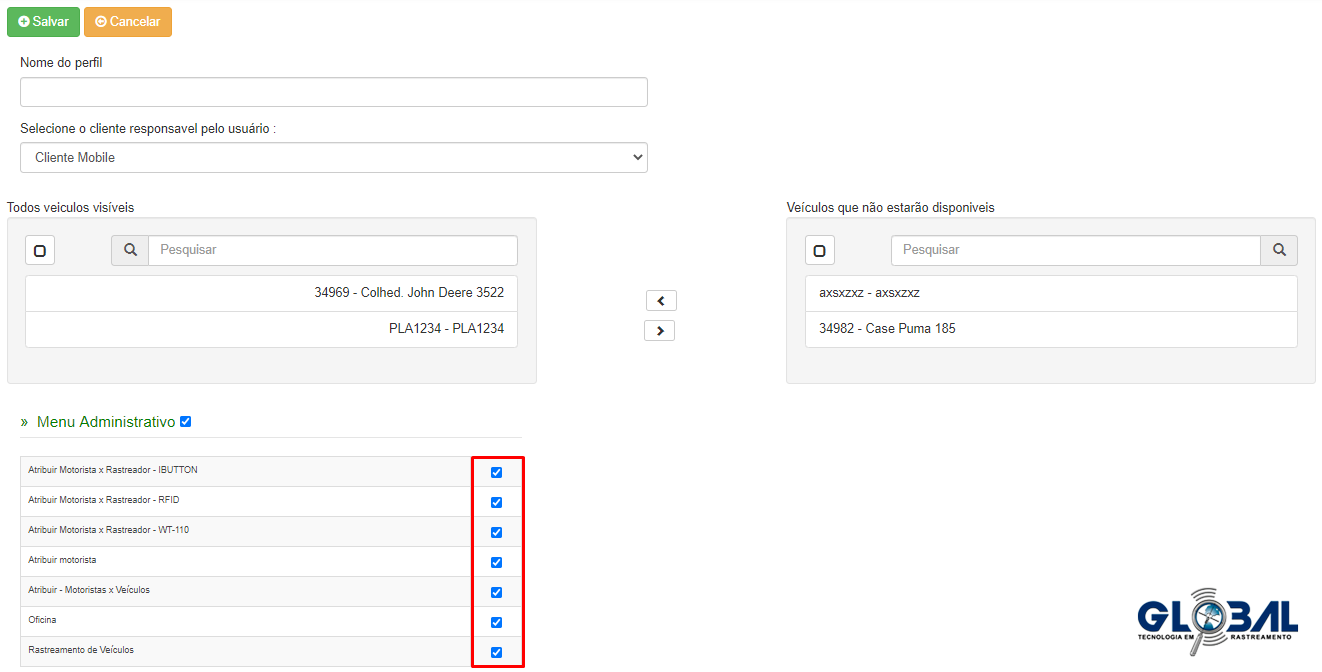Toggle select-all box in unavailable vehicles list
1322x672 pixels.
coord(819,251)
